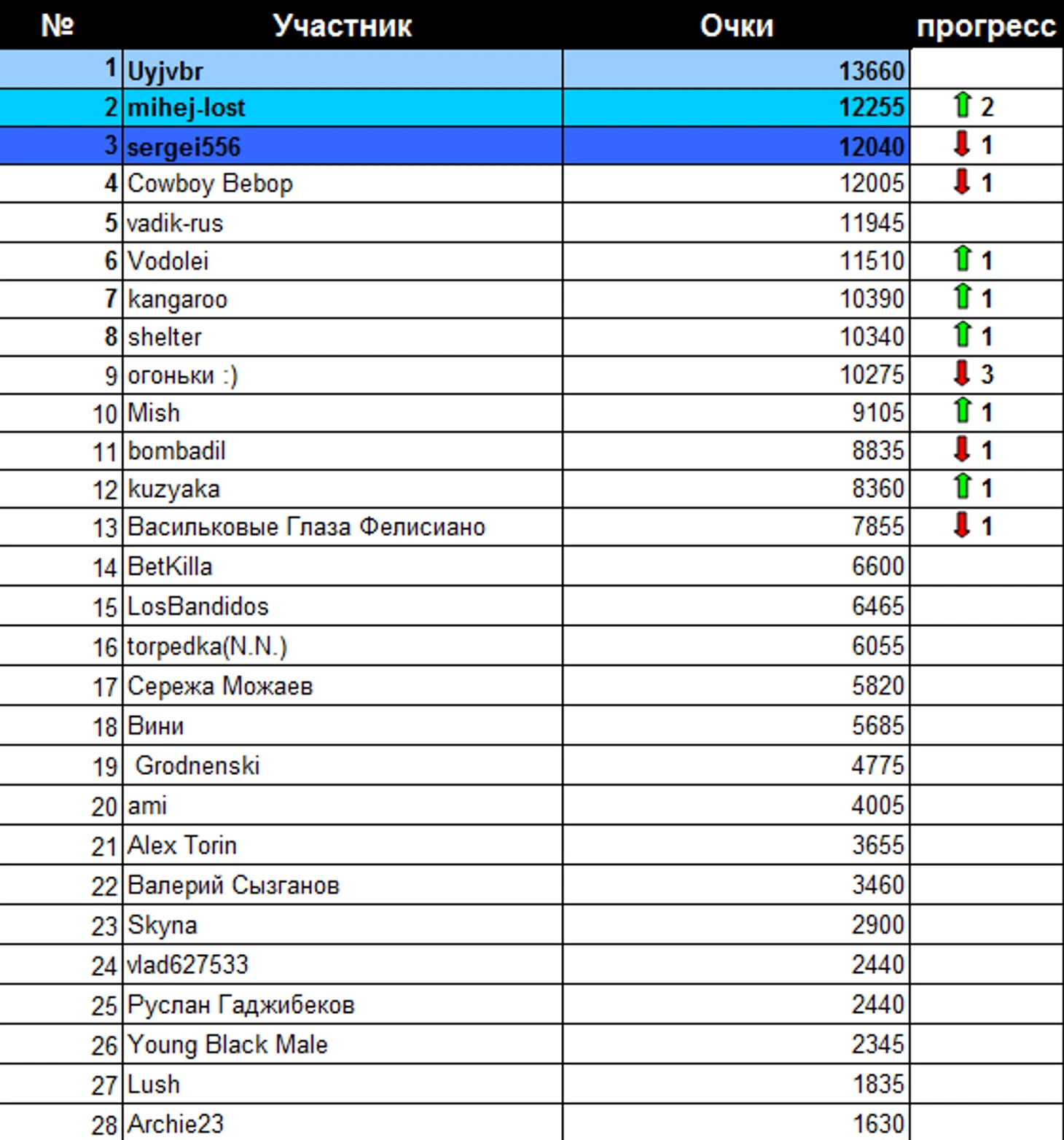The width and height of the screenshot is (1064, 1140).
Task: Click red down arrow for Cowboy Bebop
Action: [x=962, y=181]
